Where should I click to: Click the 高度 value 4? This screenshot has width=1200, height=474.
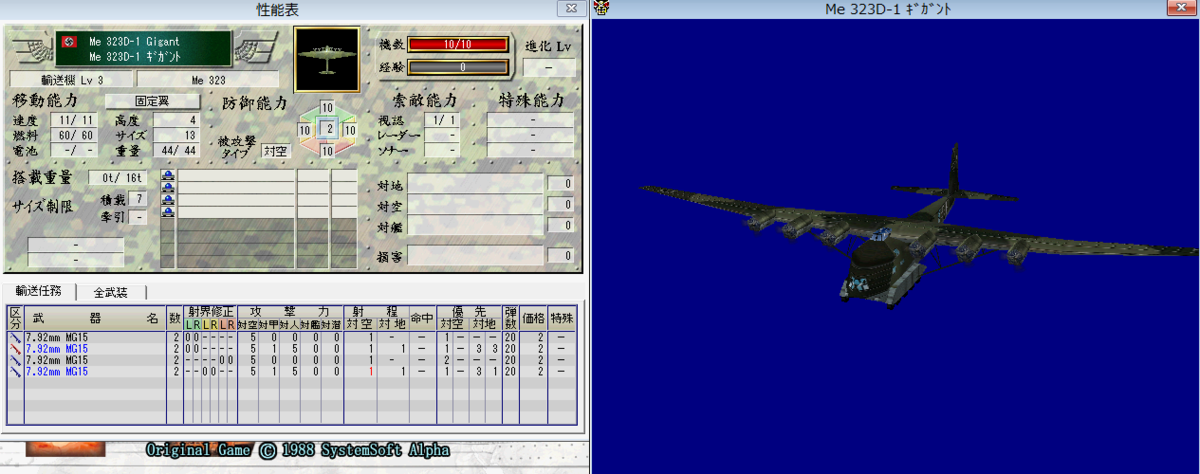pos(176,119)
